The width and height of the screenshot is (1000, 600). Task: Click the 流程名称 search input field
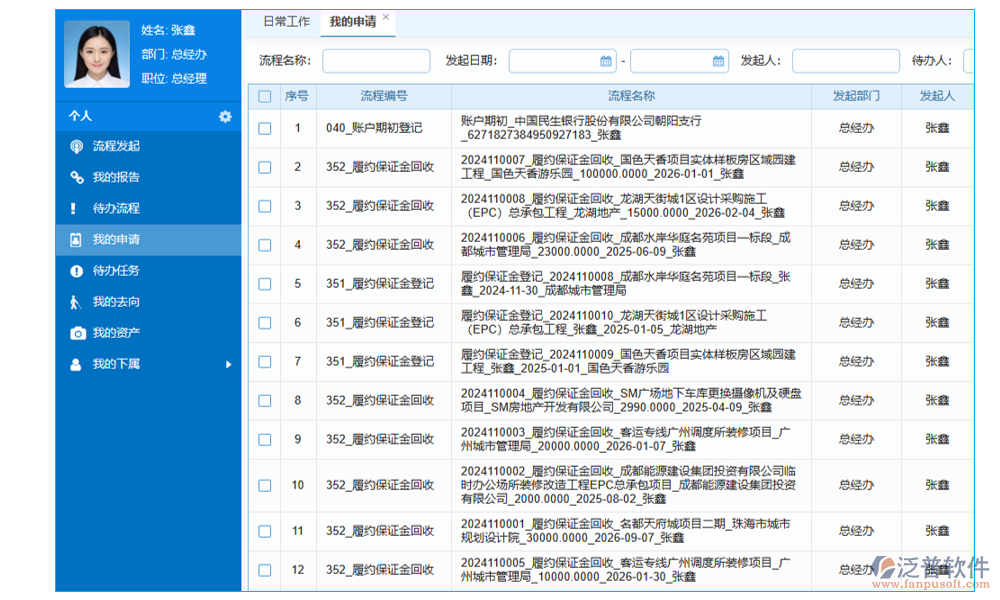point(375,61)
